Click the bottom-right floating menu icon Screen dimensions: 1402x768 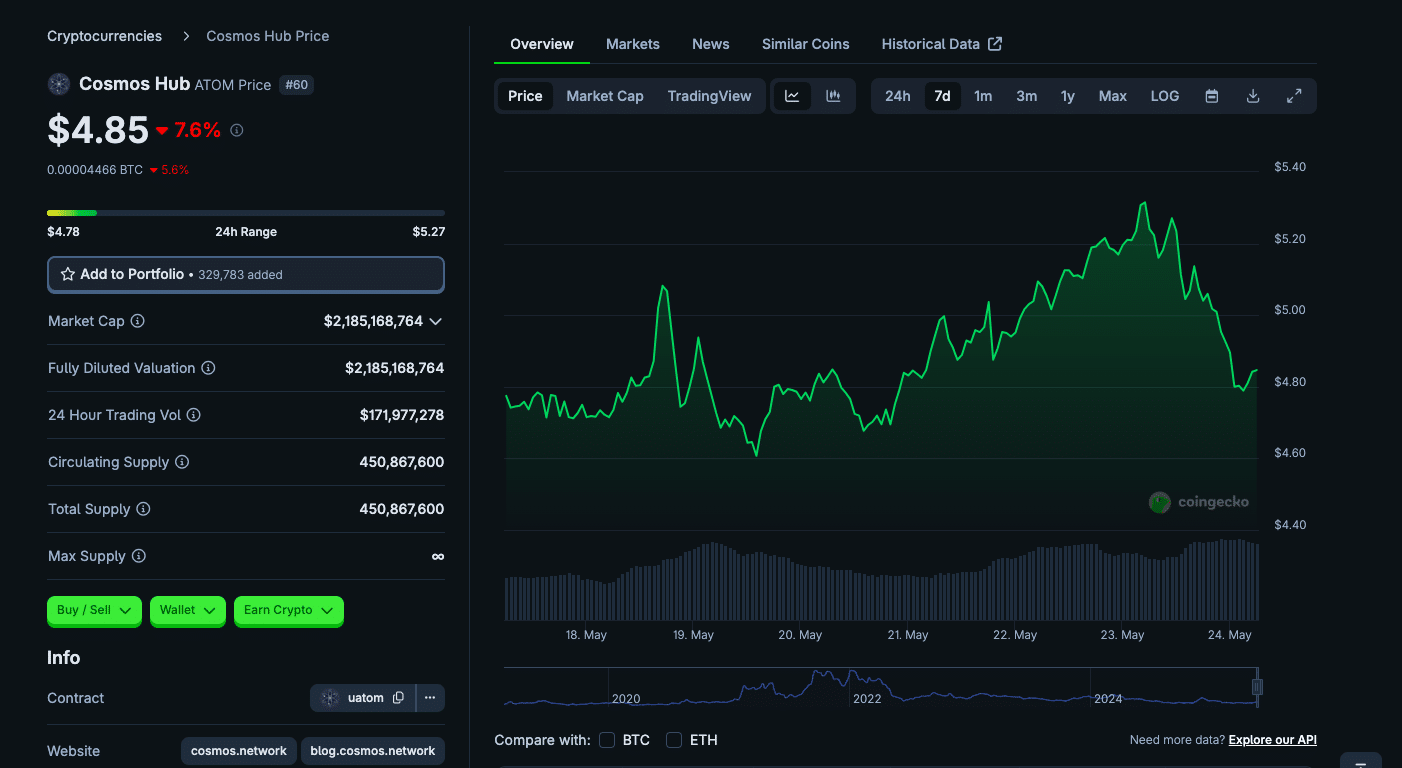[x=1361, y=761]
